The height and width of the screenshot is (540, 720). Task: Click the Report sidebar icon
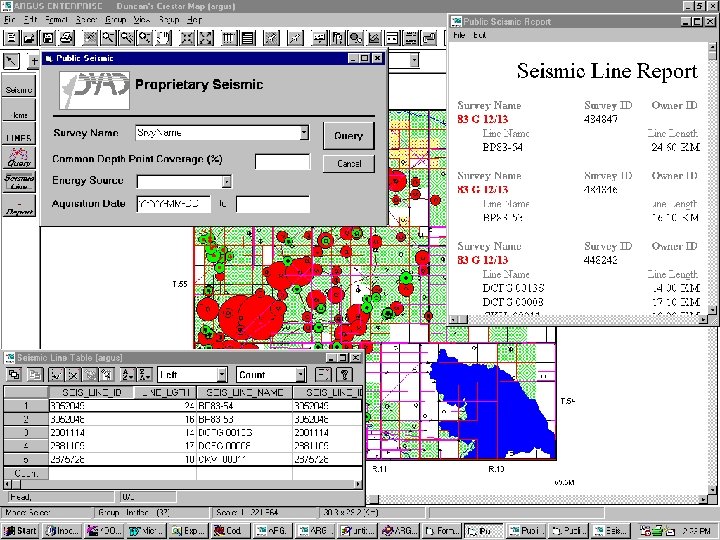pyautogui.click(x=19, y=206)
